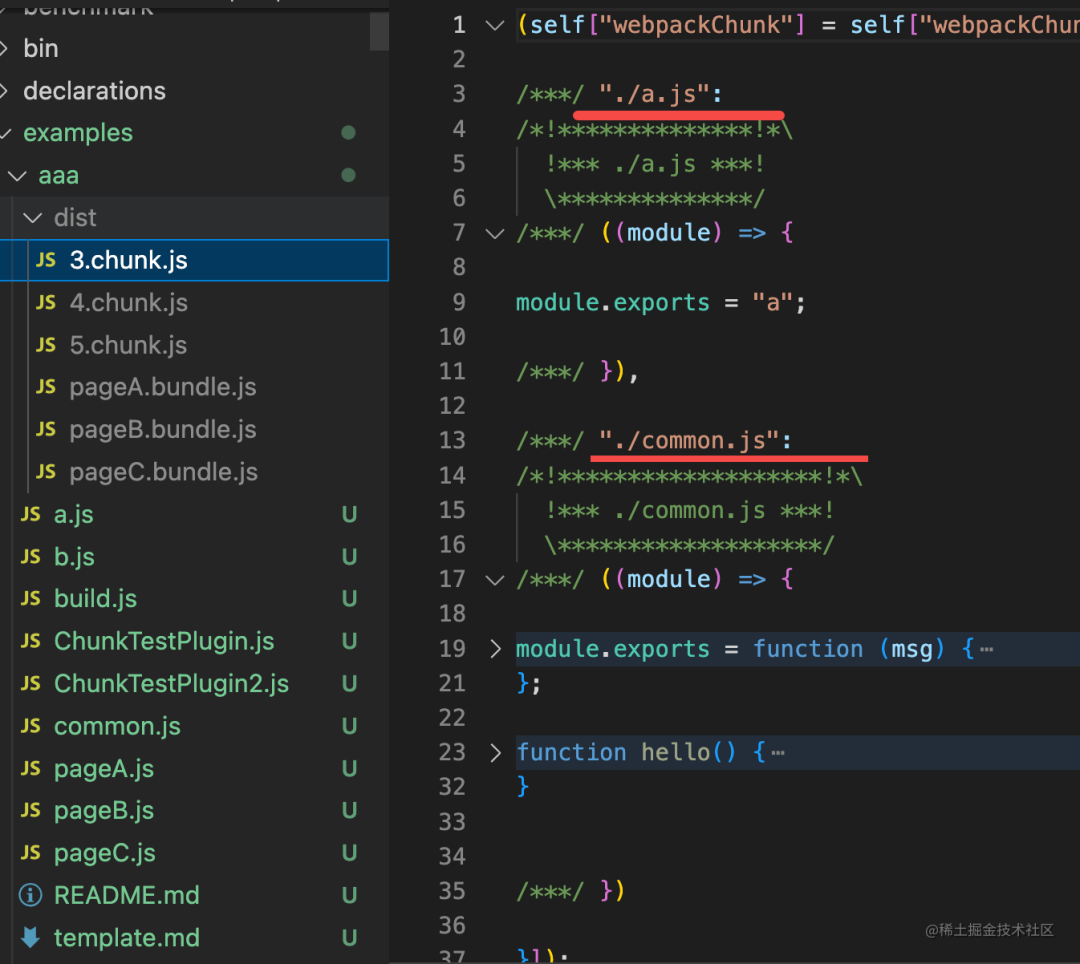Click the info icon beside README.md
Screen dimensions: 1080x964
click(x=31, y=895)
